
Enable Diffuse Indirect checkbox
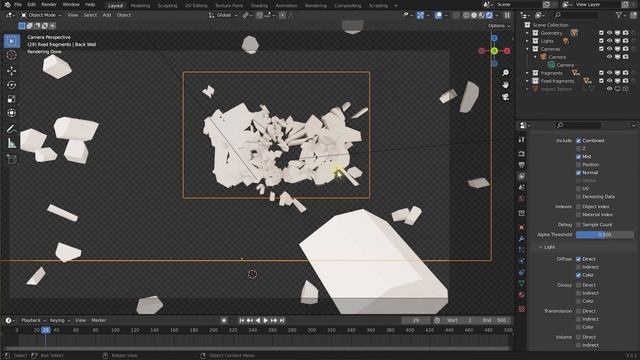[578, 267]
